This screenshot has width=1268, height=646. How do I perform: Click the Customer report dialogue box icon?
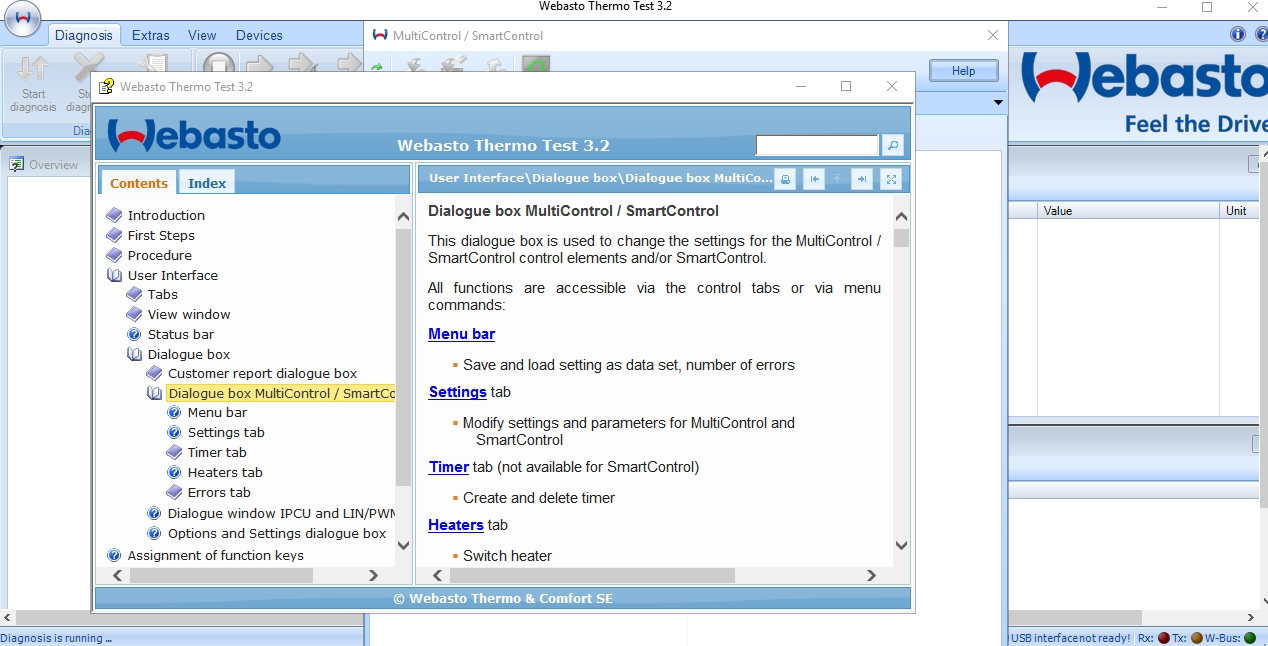click(154, 373)
